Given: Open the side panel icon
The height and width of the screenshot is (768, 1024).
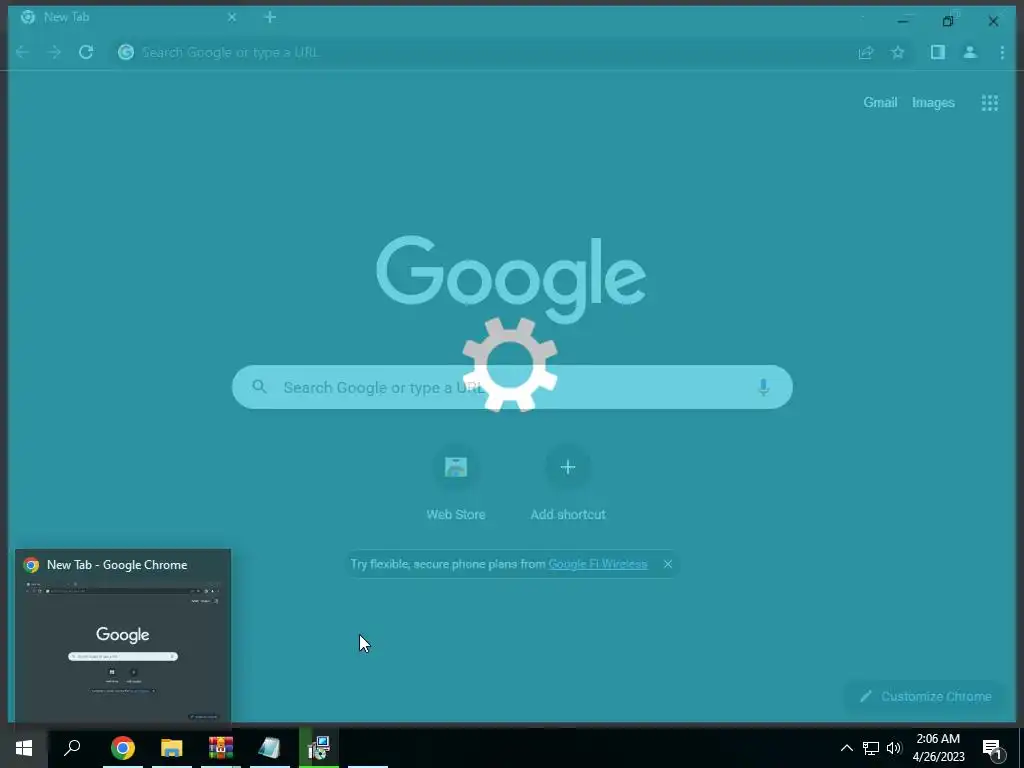Looking at the screenshot, I should [x=938, y=52].
